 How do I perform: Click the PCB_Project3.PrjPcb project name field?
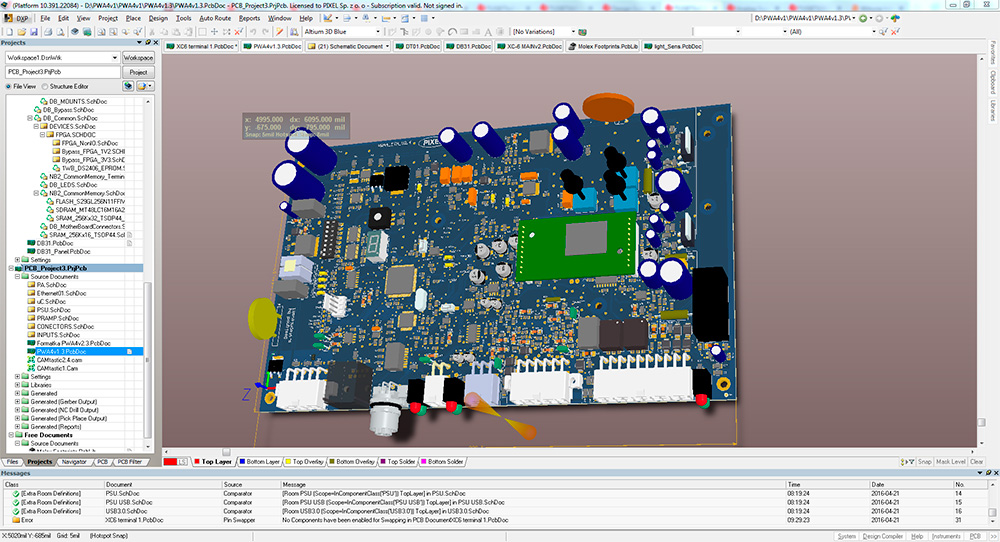point(62,72)
